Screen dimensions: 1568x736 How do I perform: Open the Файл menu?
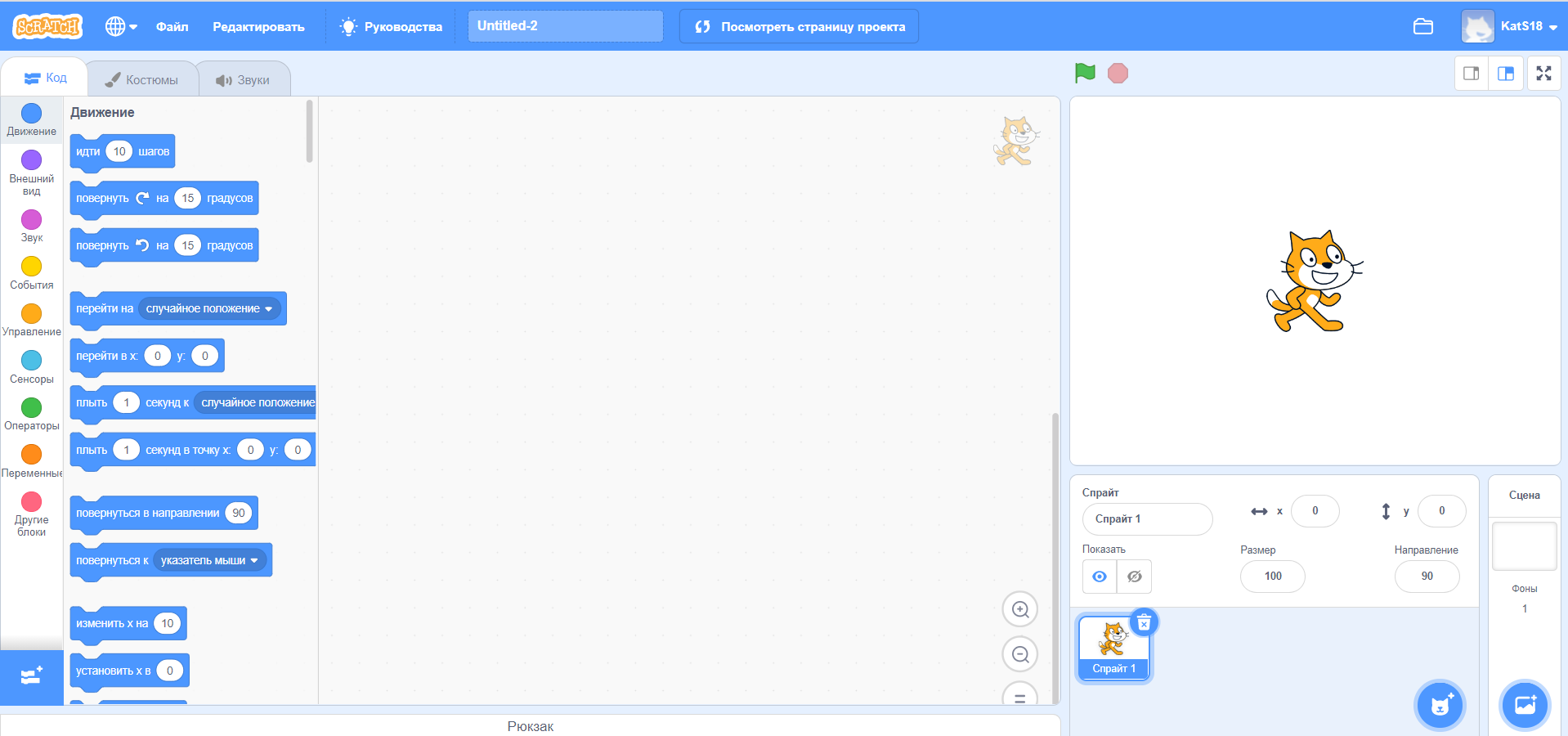(172, 26)
